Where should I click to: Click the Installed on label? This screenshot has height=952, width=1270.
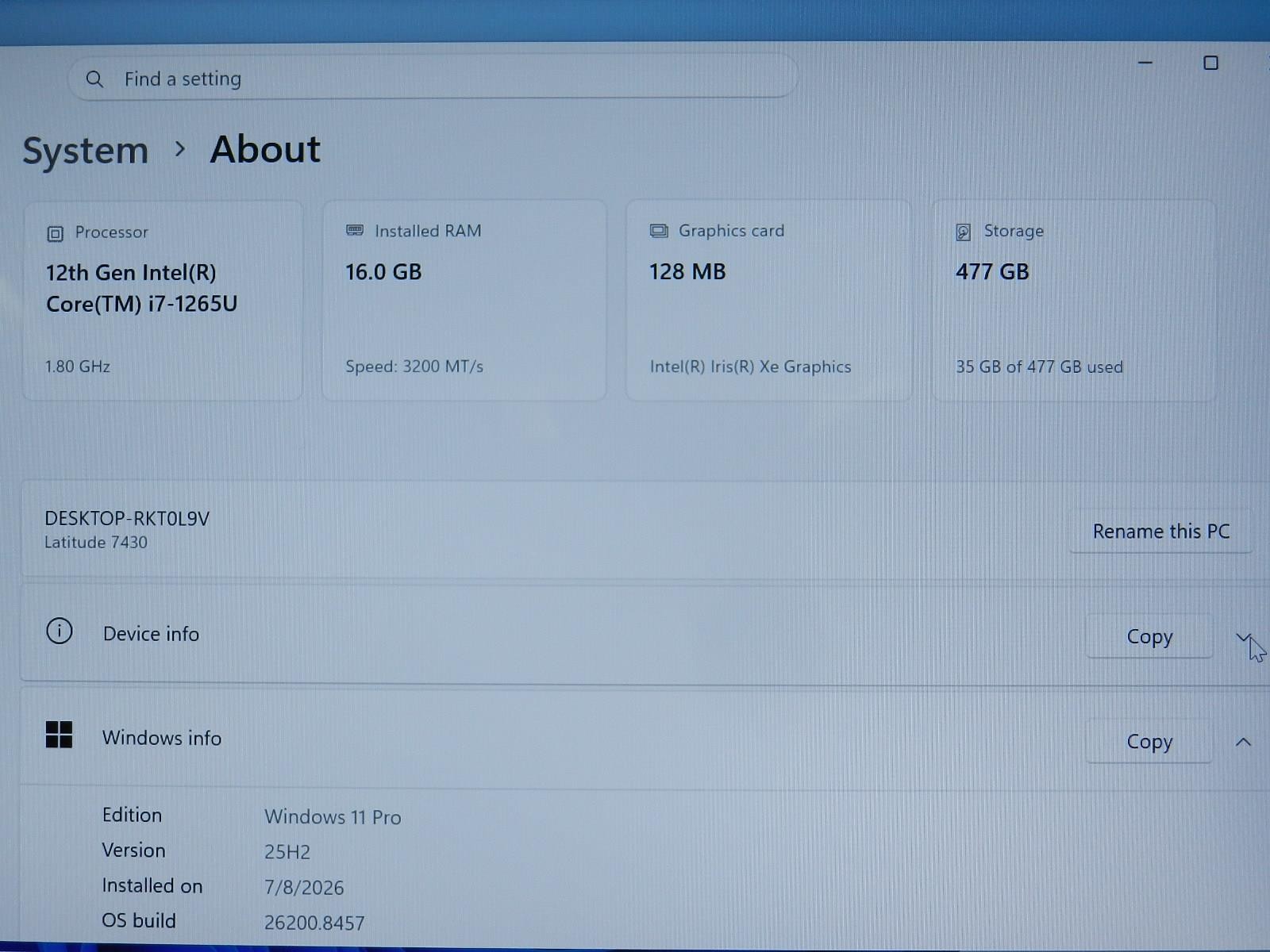[152, 885]
